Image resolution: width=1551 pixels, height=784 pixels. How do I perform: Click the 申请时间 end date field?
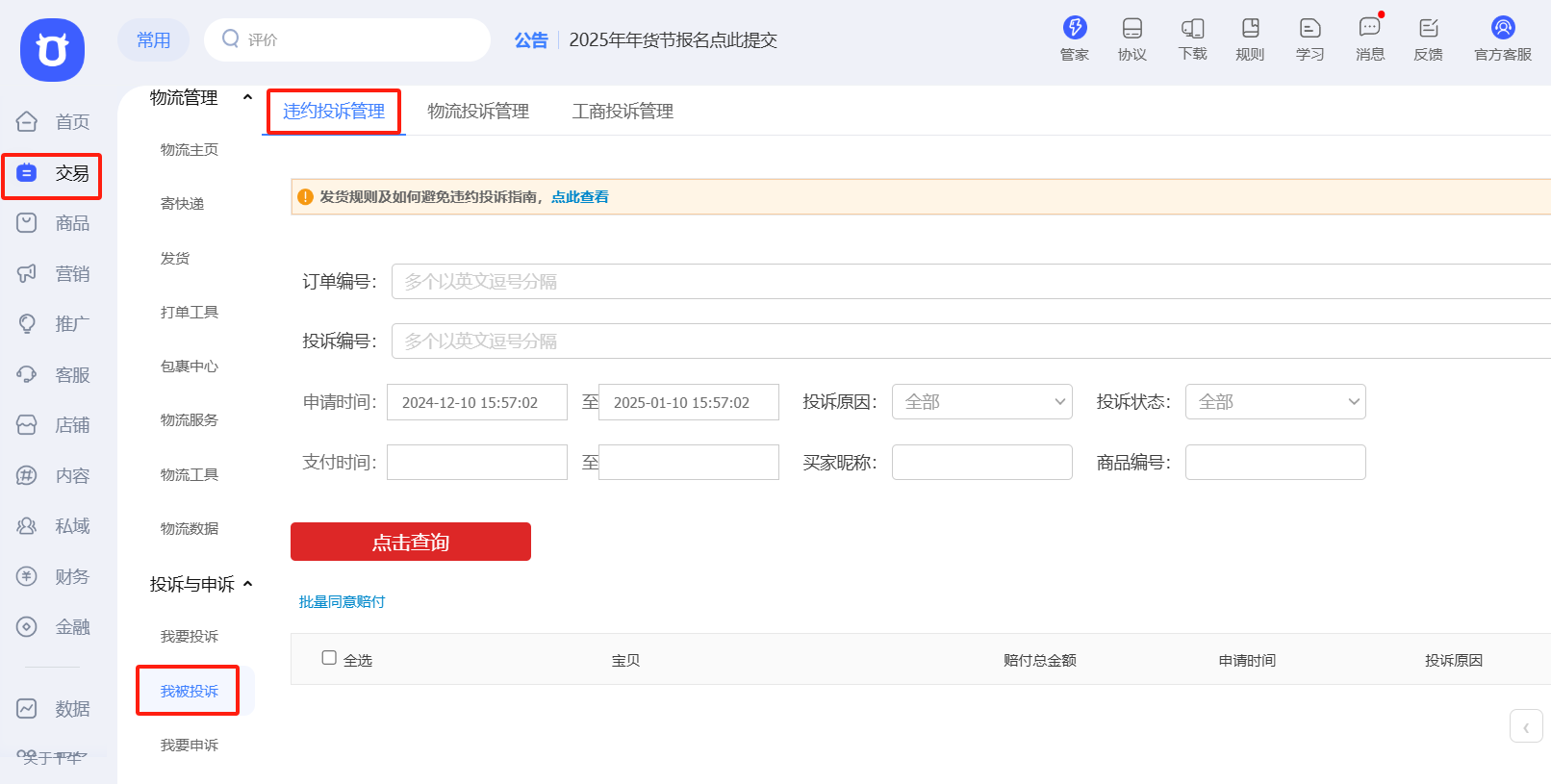(x=689, y=402)
